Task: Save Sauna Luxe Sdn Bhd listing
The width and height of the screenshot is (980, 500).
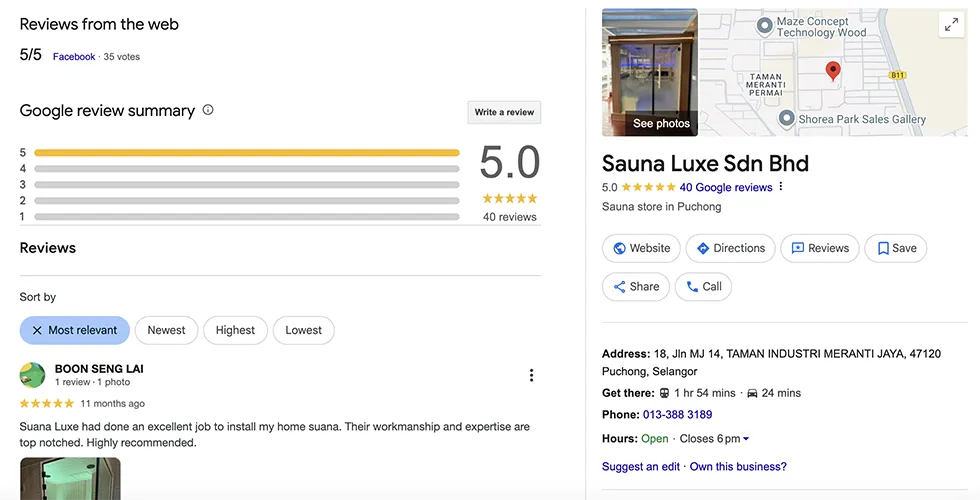Action: tap(896, 248)
